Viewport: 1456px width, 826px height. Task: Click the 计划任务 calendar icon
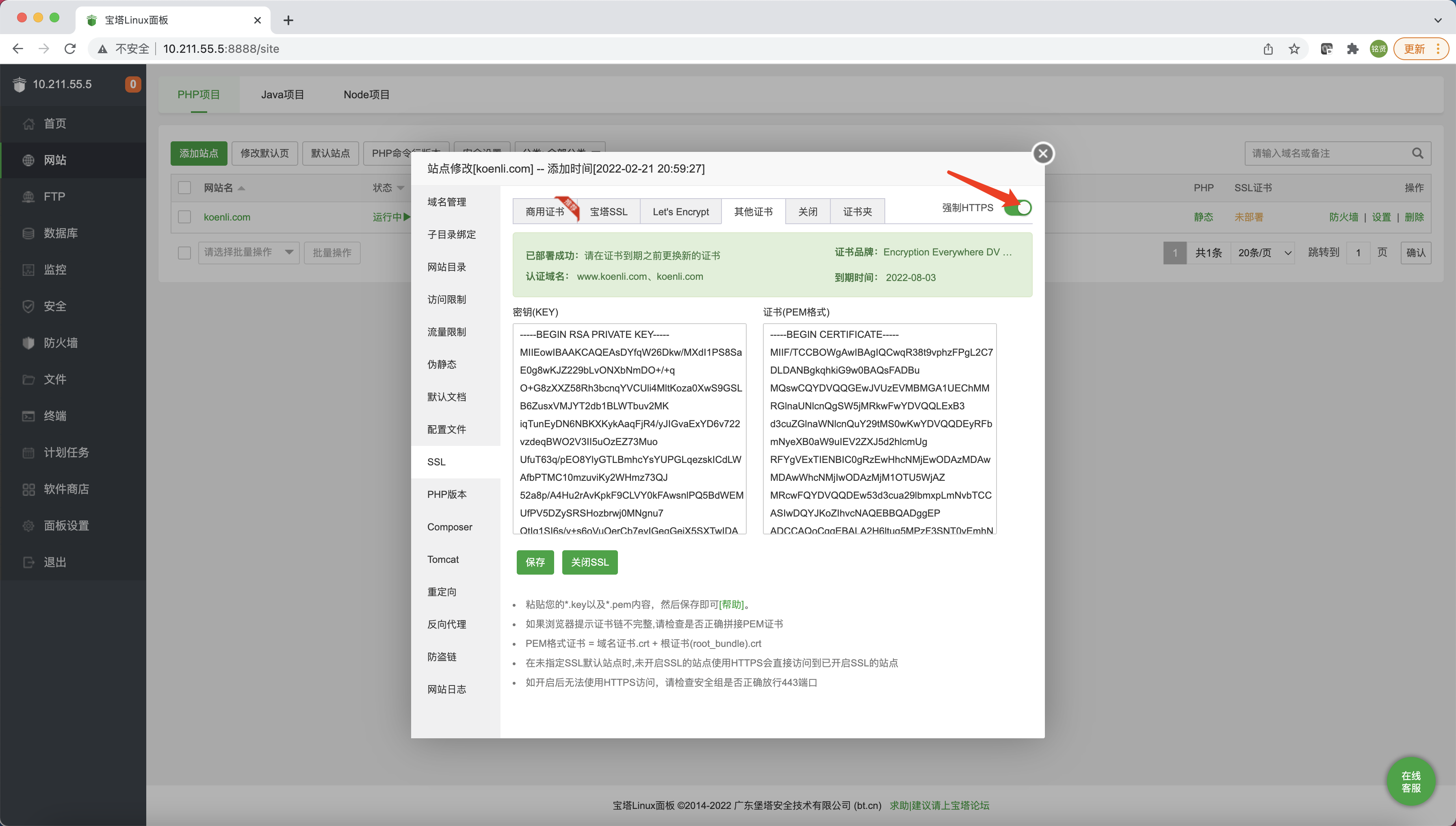coord(28,452)
